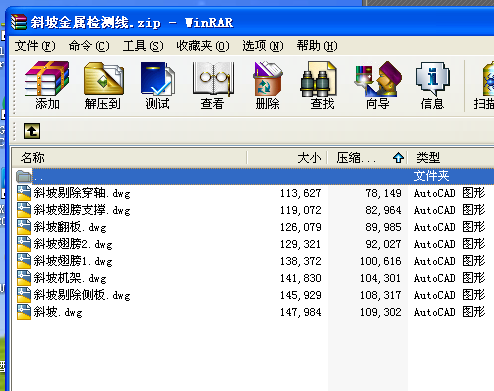Click the WinRAR title bar books icon
The image size is (494, 391).
18,23
